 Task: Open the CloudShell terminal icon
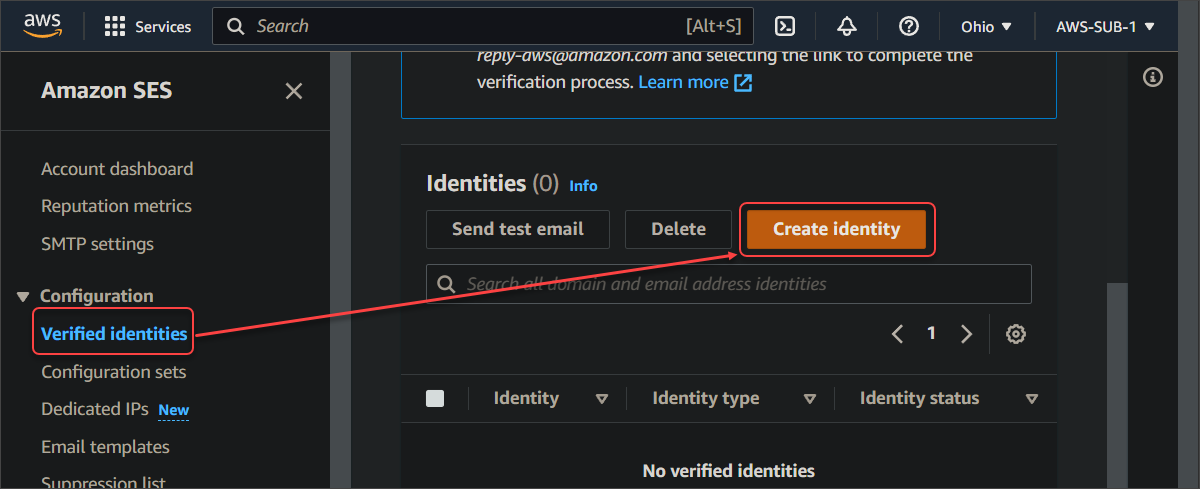click(x=786, y=26)
